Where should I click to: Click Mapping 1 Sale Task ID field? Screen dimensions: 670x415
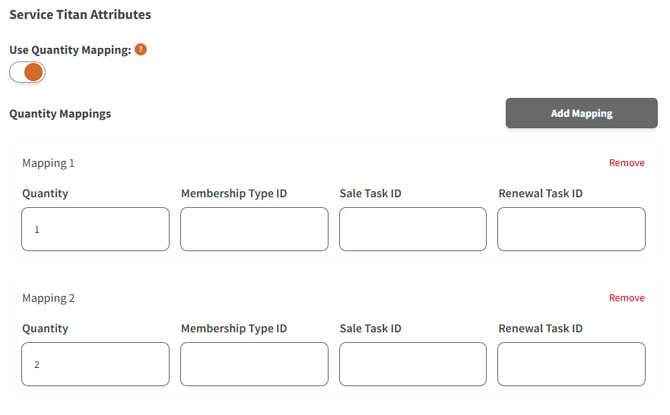point(413,229)
